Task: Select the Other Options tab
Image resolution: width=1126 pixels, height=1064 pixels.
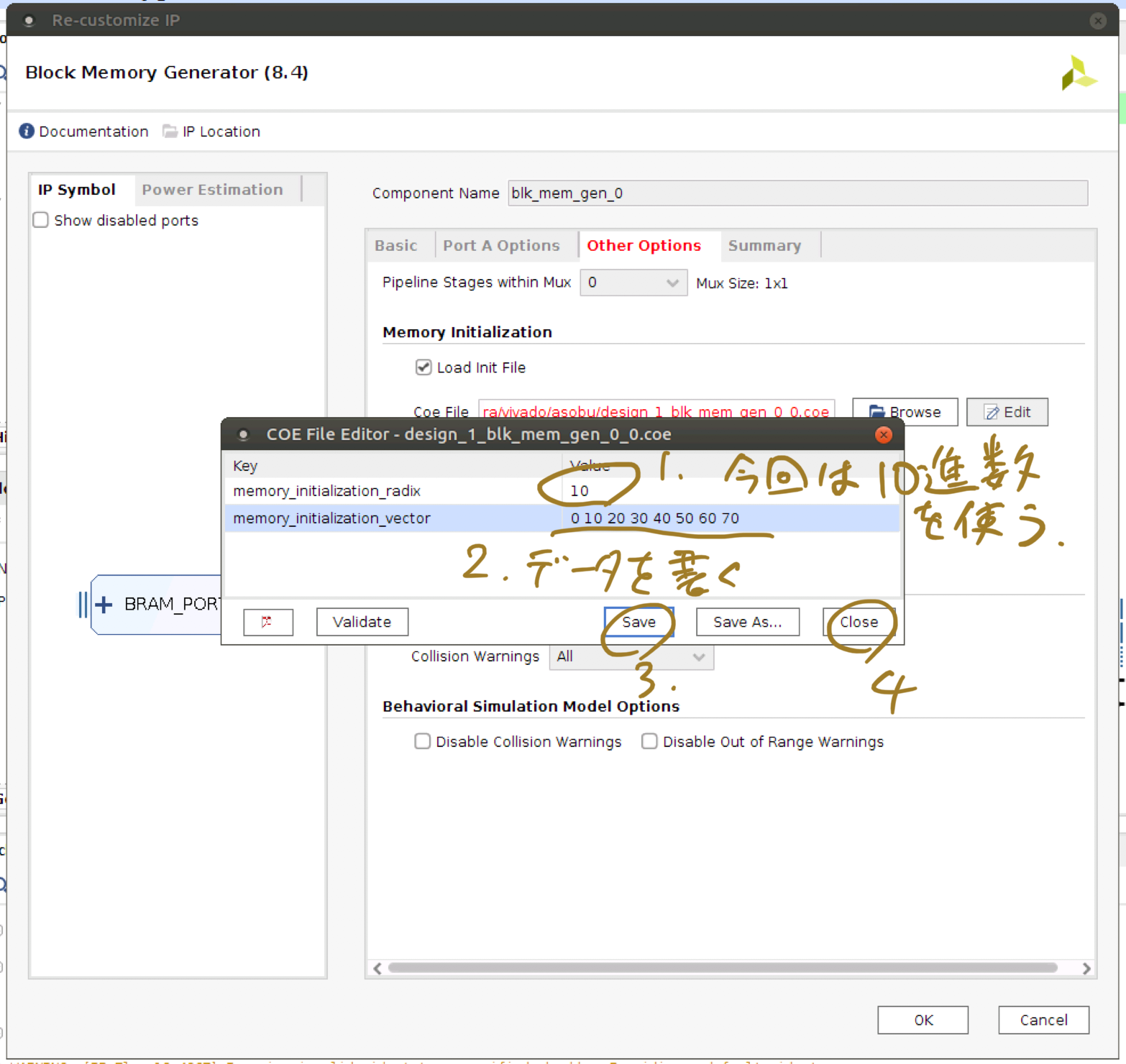Action: [x=644, y=246]
